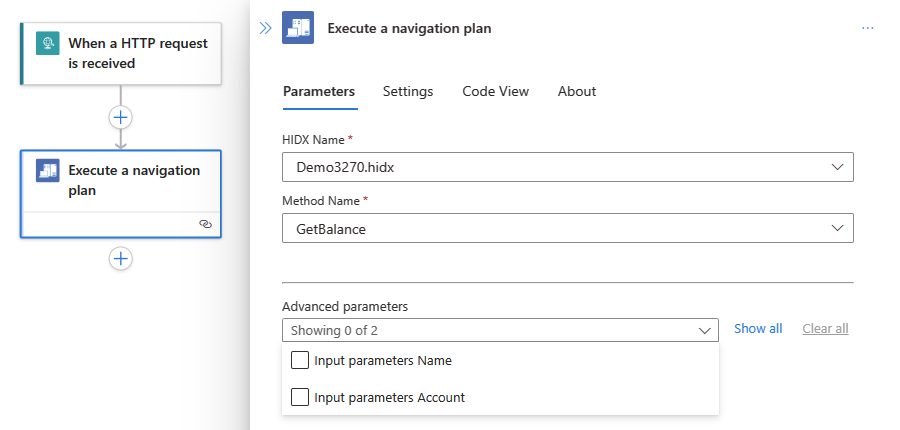900x430 pixels.
Task: Check Input parameters Account
Action: [x=300, y=397]
